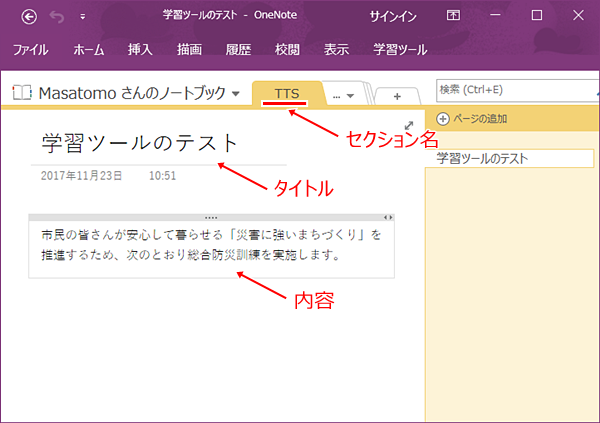The height and width of the screenshot is (423, 600).
Task: Click the note container top handle dots
Action: (211, 217)
